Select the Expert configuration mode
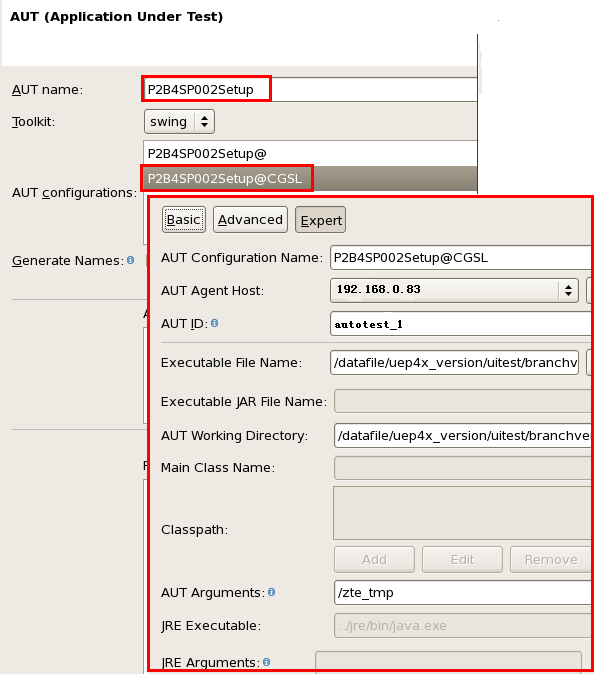The width and height of the screenshot is (594, 675). pos(320,220)
